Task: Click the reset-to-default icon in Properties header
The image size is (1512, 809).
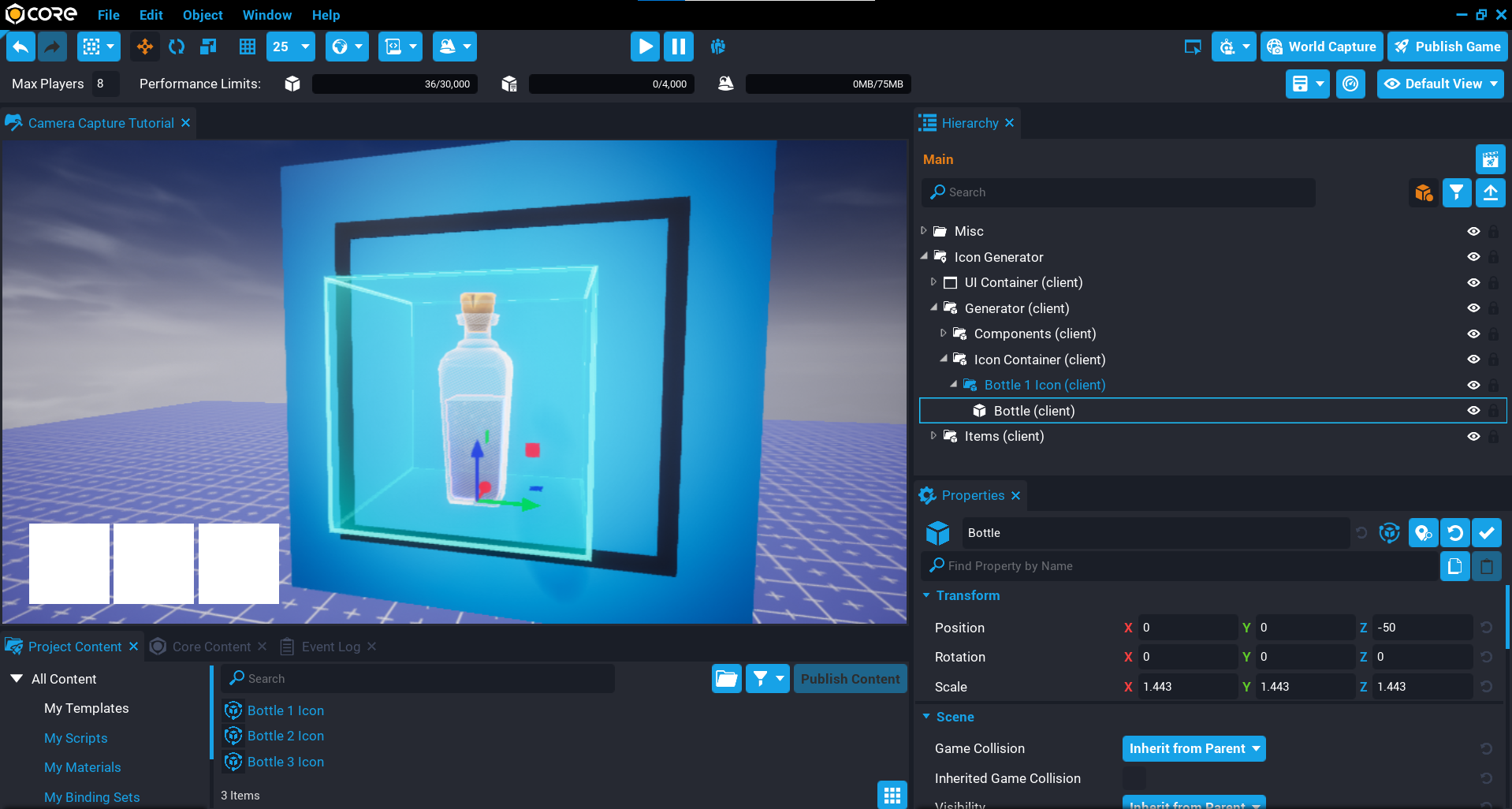Action: pyautogui.click(x=1455, y=533)
